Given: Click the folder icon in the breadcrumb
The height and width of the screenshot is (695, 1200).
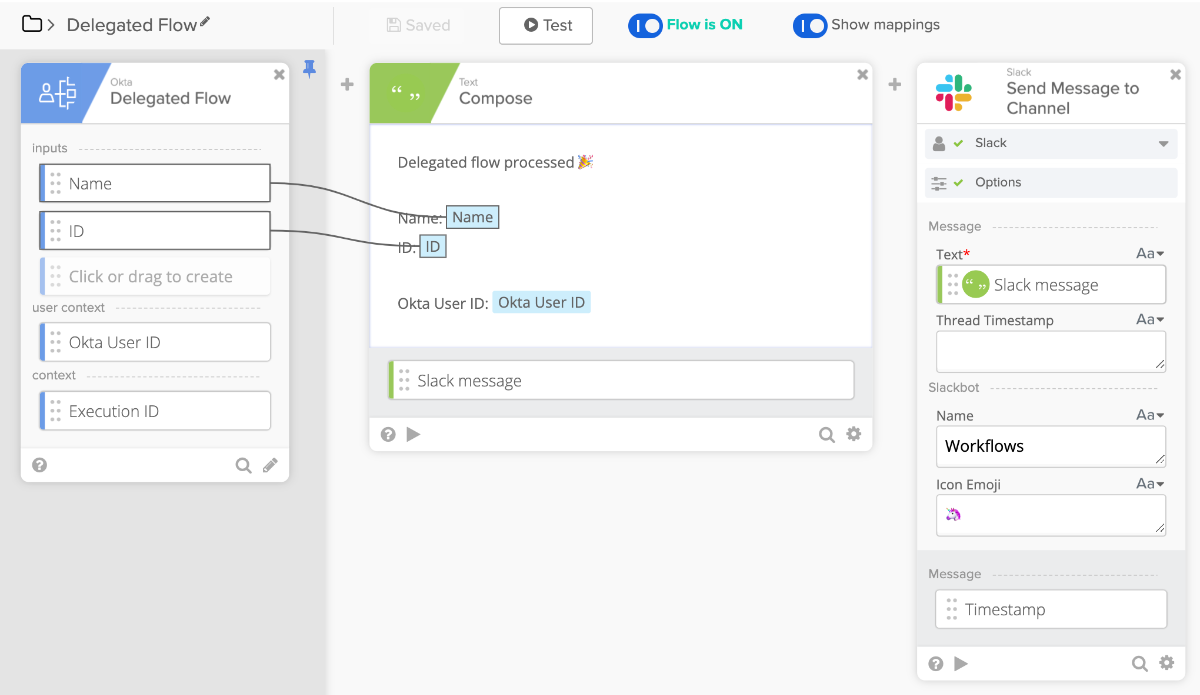Looking at the screenshot, I should [x=32, y=24].
